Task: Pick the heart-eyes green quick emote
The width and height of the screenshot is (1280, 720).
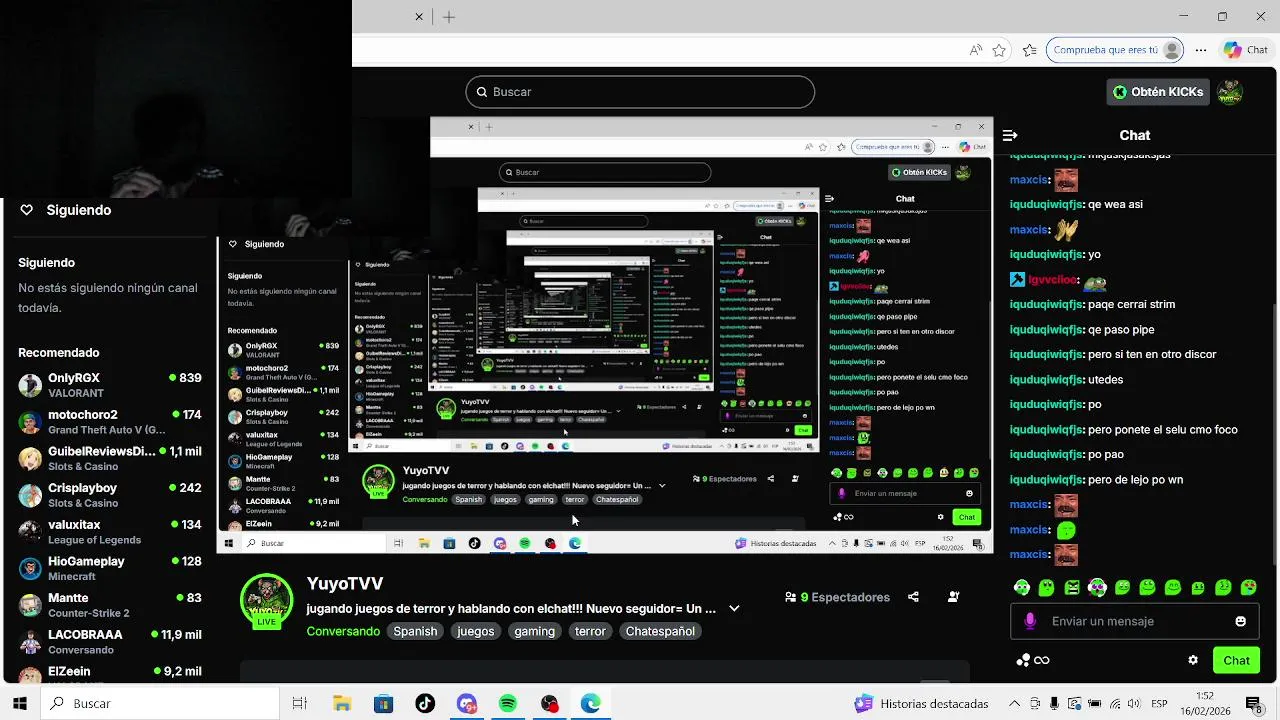Action: (1249, 588)
